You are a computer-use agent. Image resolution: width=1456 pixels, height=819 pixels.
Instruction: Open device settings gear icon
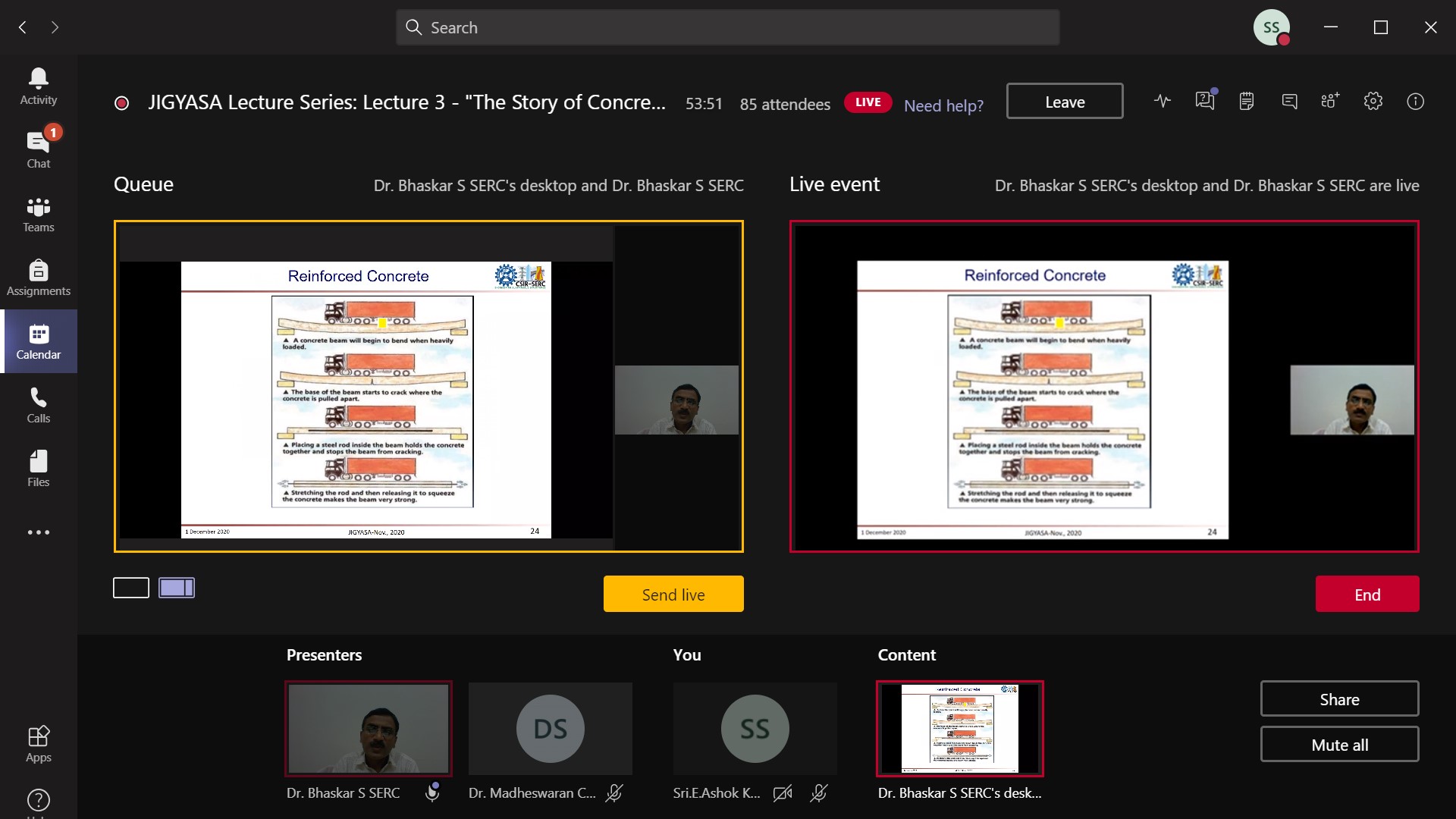point(1373,101)
